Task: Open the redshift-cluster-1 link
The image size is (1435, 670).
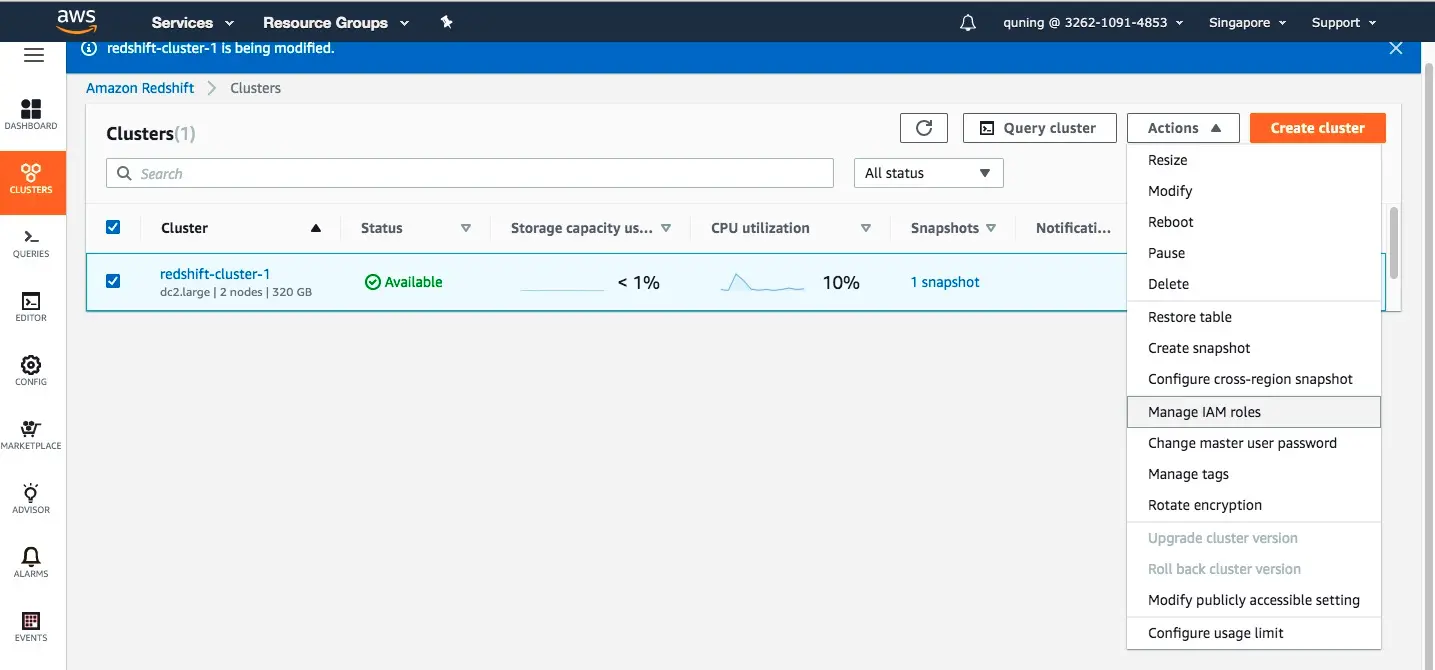Action: [215, 274]
